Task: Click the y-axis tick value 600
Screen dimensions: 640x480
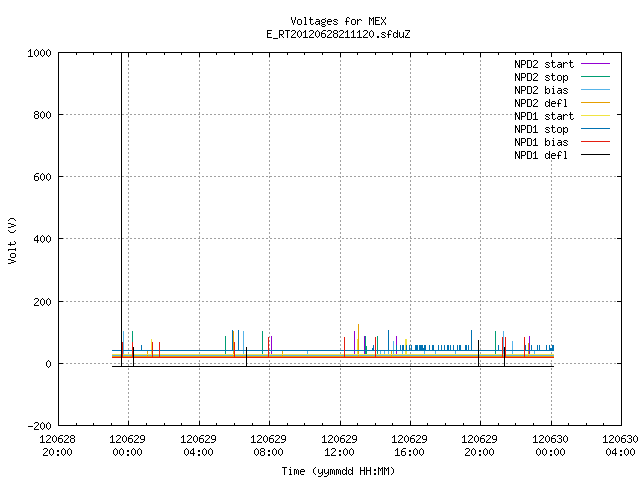Action: (x=42, y=178)
